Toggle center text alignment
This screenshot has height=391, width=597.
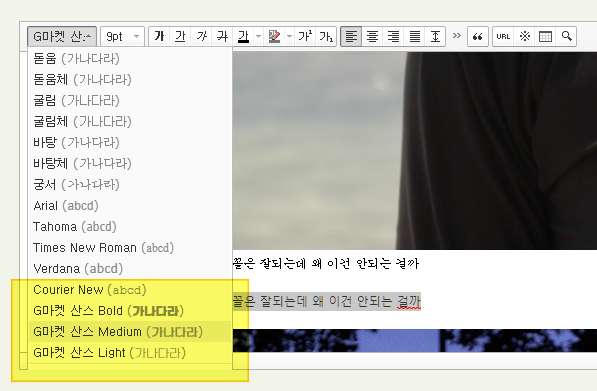372,37
